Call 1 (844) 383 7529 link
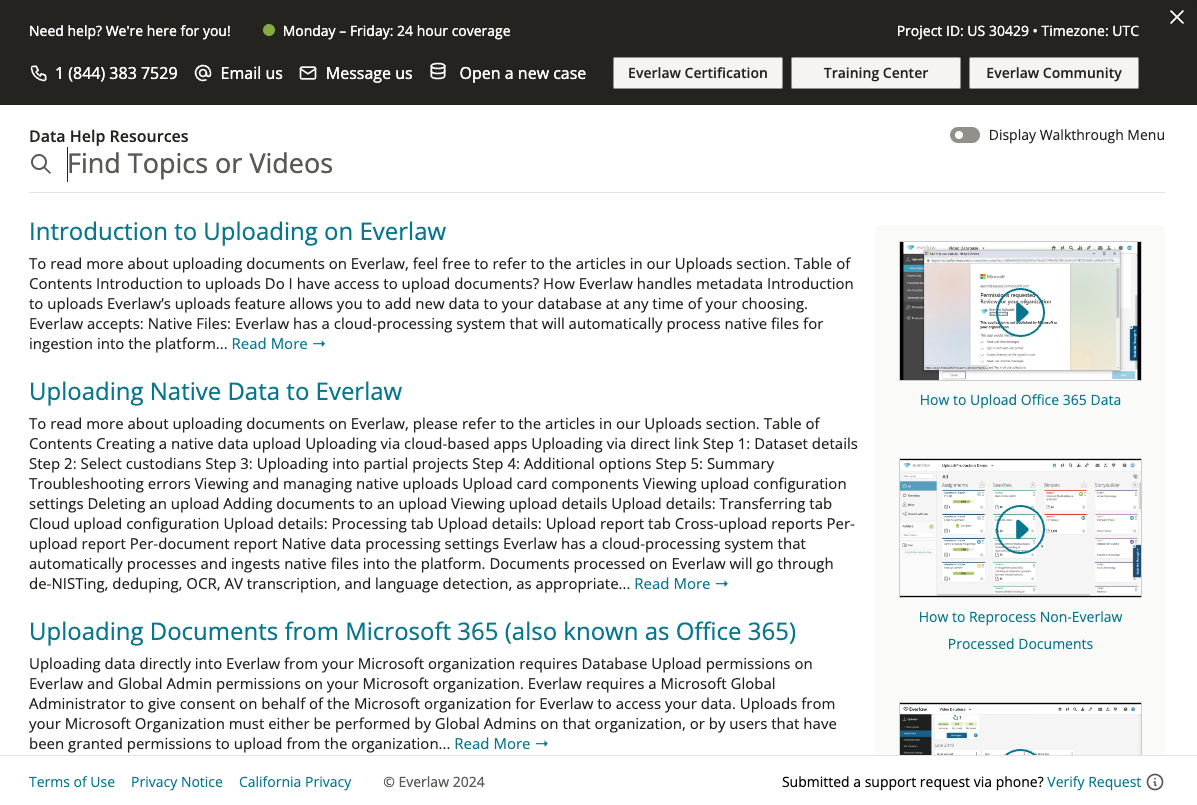 coord(116,73)
